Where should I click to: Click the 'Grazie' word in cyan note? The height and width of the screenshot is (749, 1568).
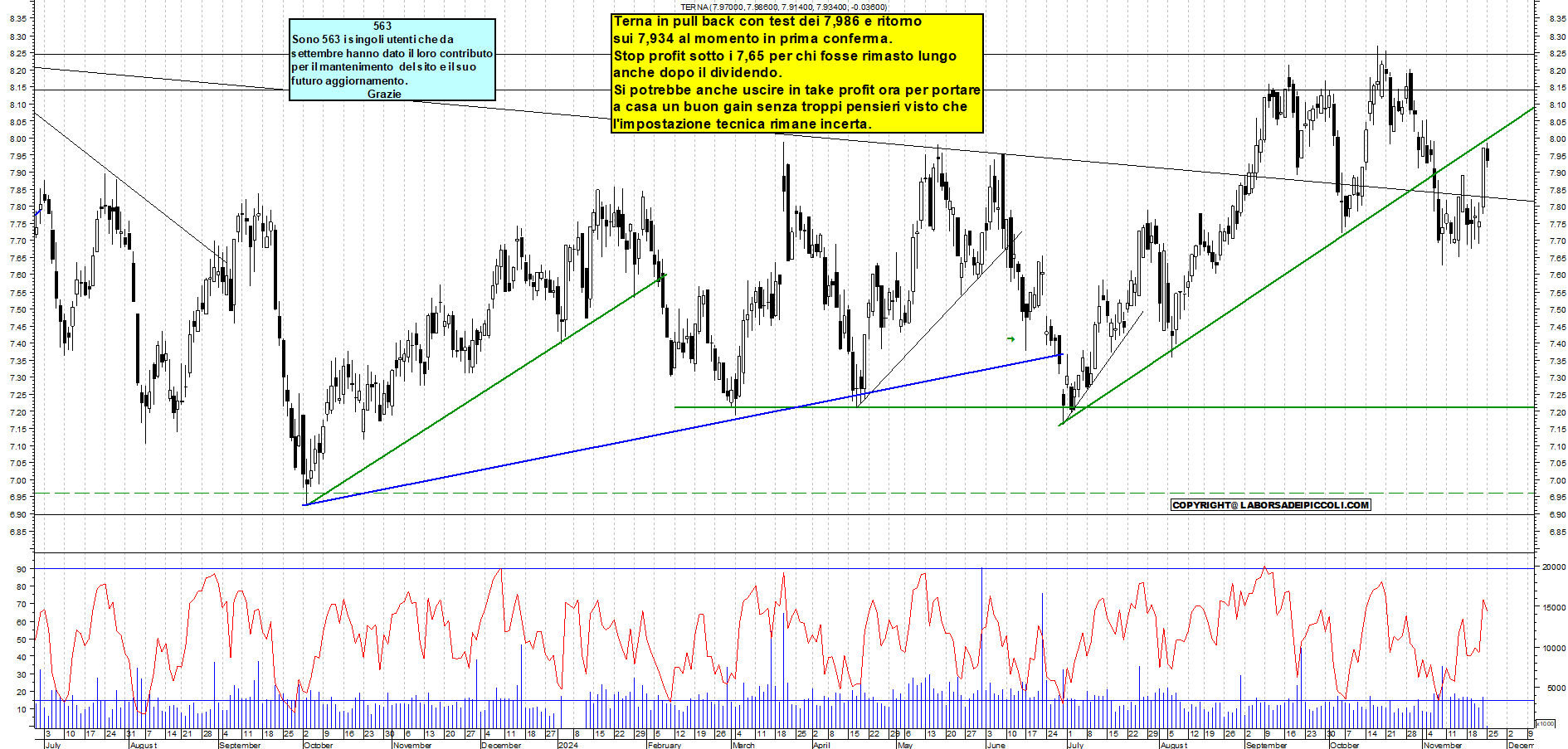click(x=384, y=94)
